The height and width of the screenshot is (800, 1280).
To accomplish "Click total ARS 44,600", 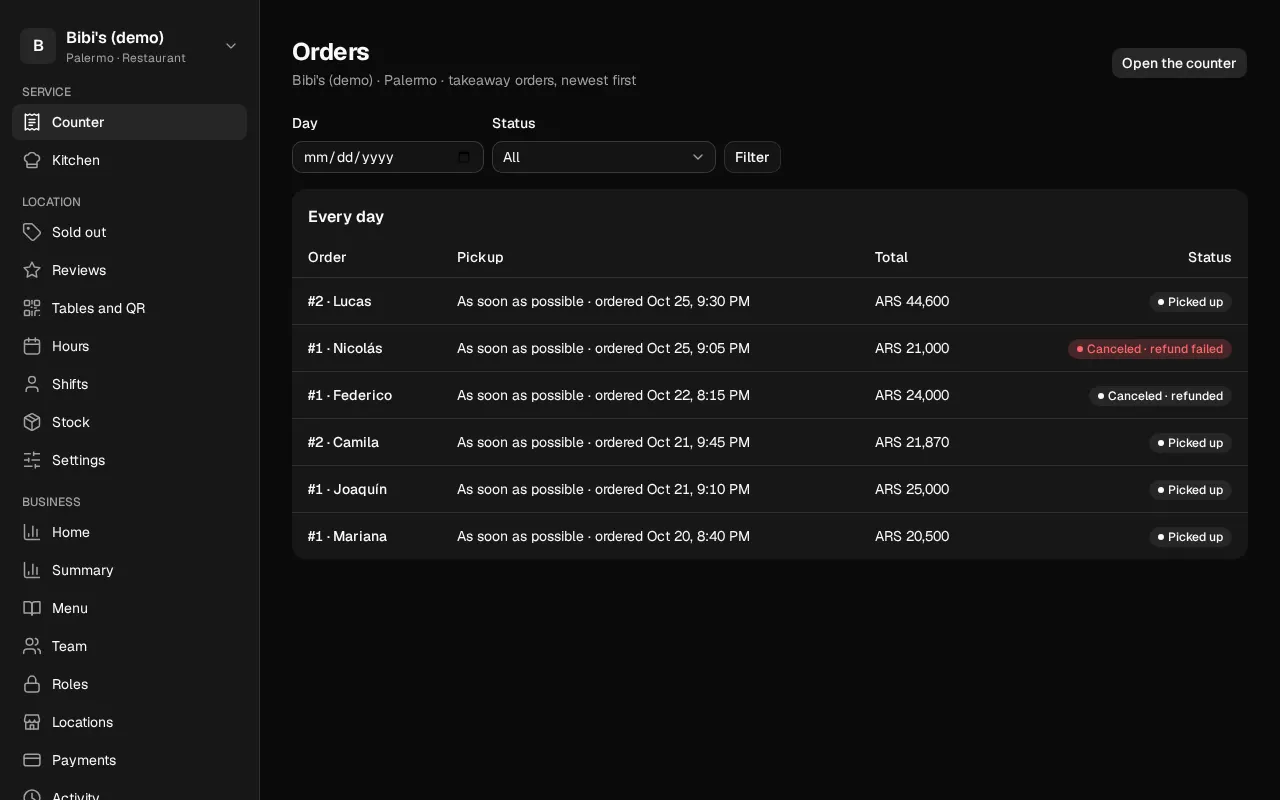I will (912, 301).
